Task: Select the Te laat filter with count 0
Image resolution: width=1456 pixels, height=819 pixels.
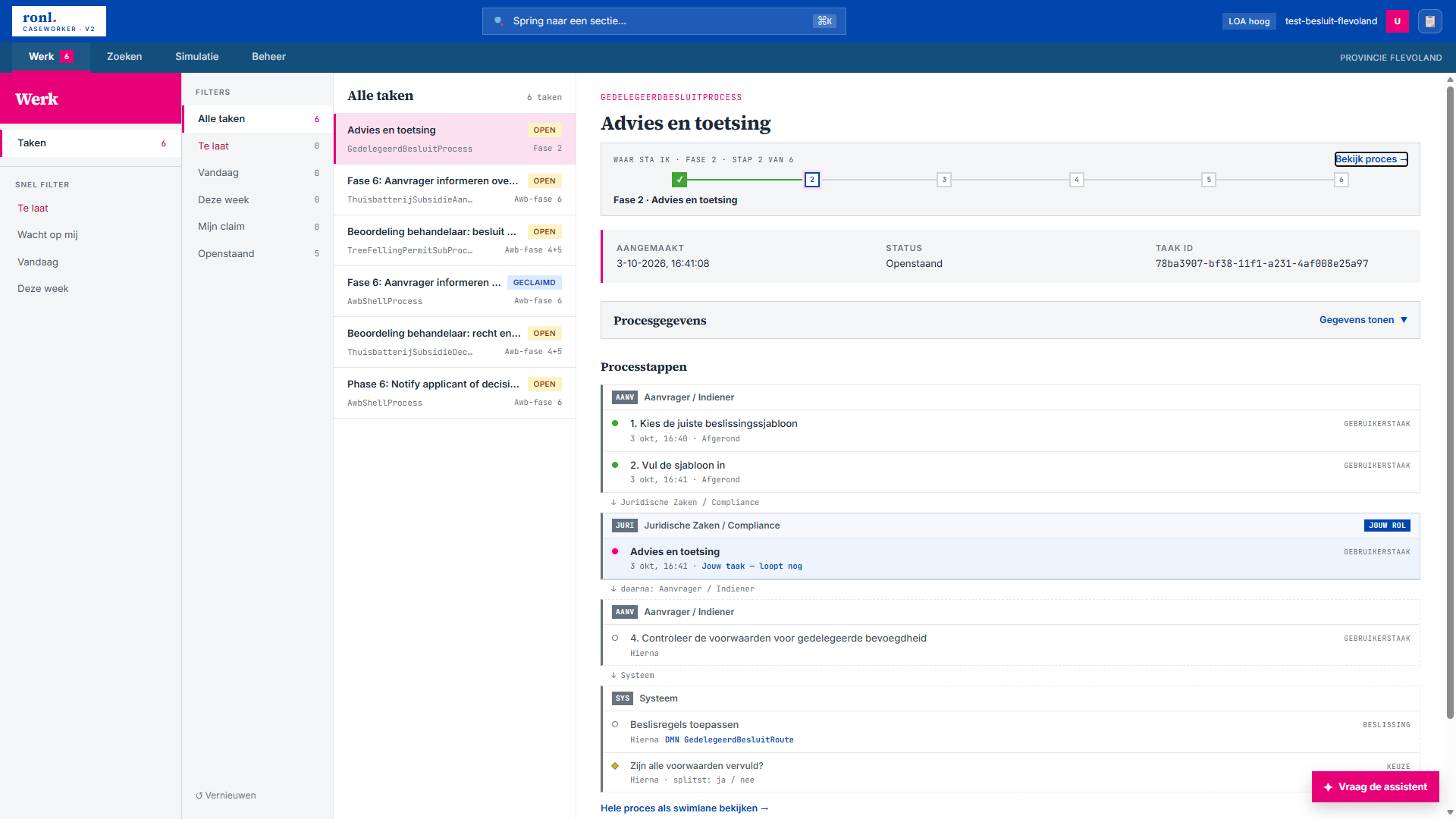Action: point(258,146)
